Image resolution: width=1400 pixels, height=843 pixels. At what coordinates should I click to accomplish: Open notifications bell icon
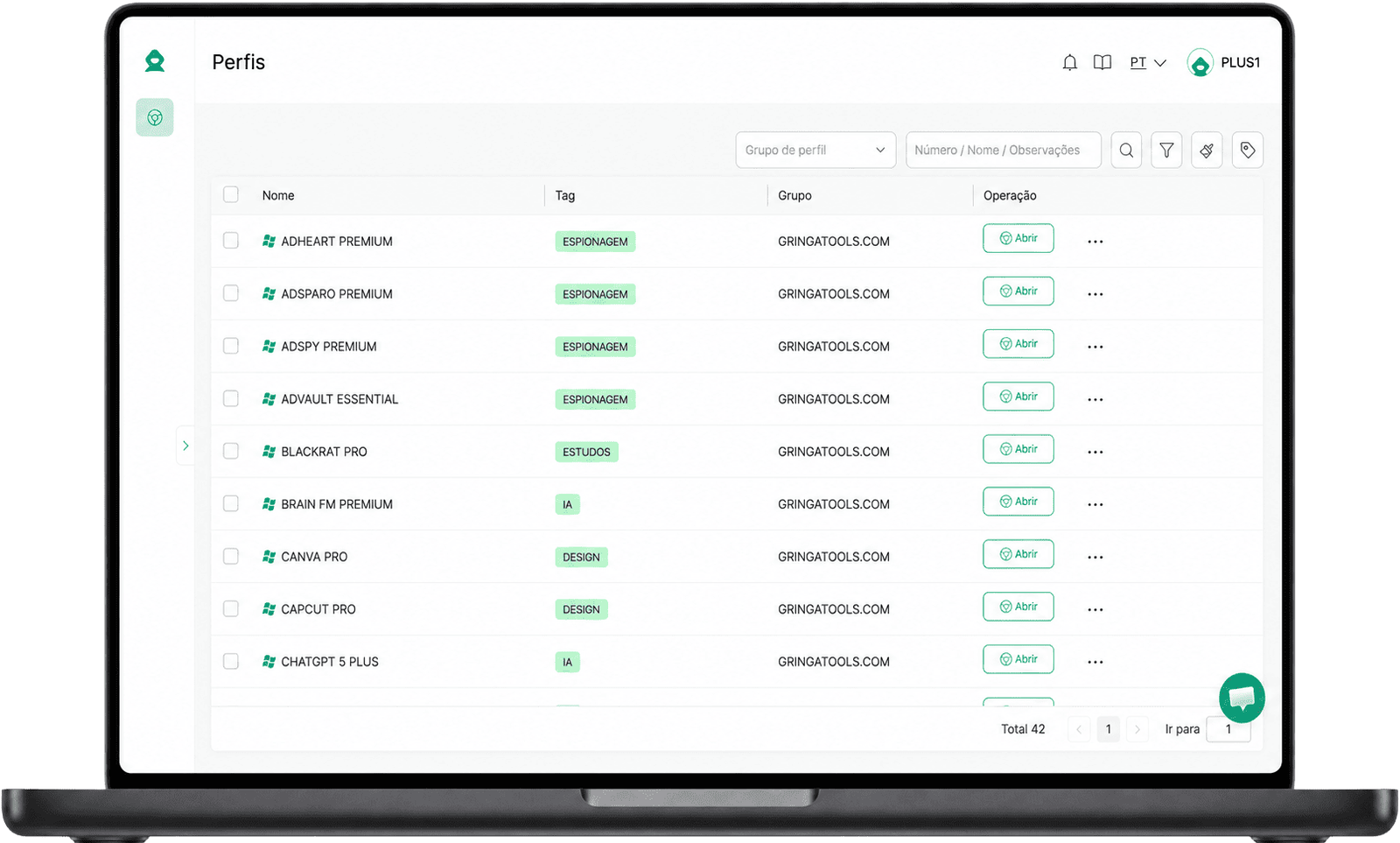[x=1070, y=62]
